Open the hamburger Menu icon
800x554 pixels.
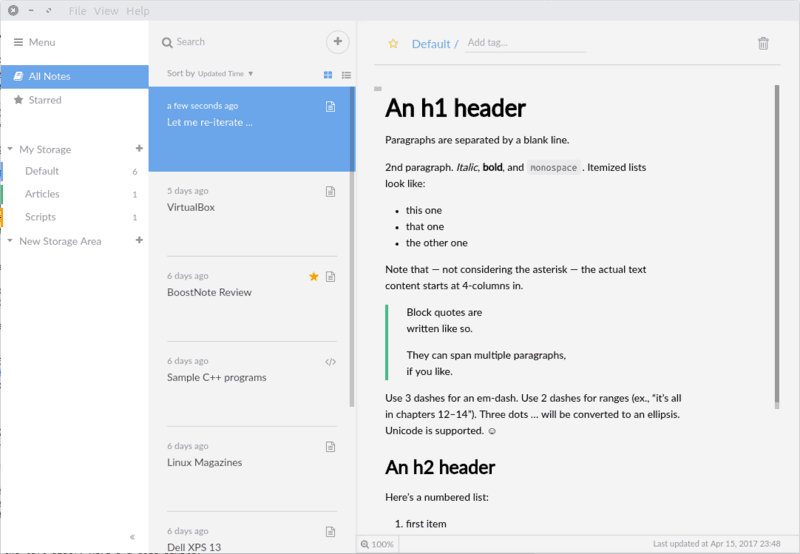18,42
